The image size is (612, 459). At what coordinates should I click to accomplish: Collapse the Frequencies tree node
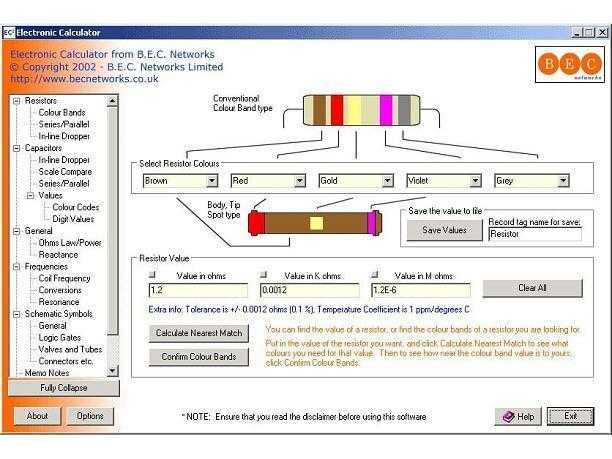pyautogui.click(x=16, y=267)
